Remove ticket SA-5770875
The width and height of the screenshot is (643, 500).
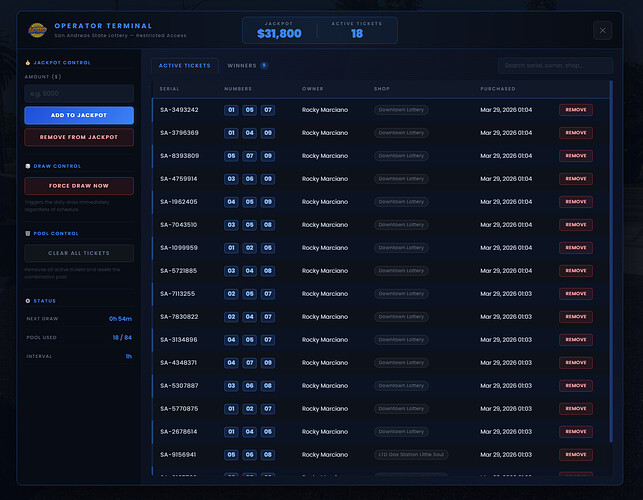coord(576,409)
